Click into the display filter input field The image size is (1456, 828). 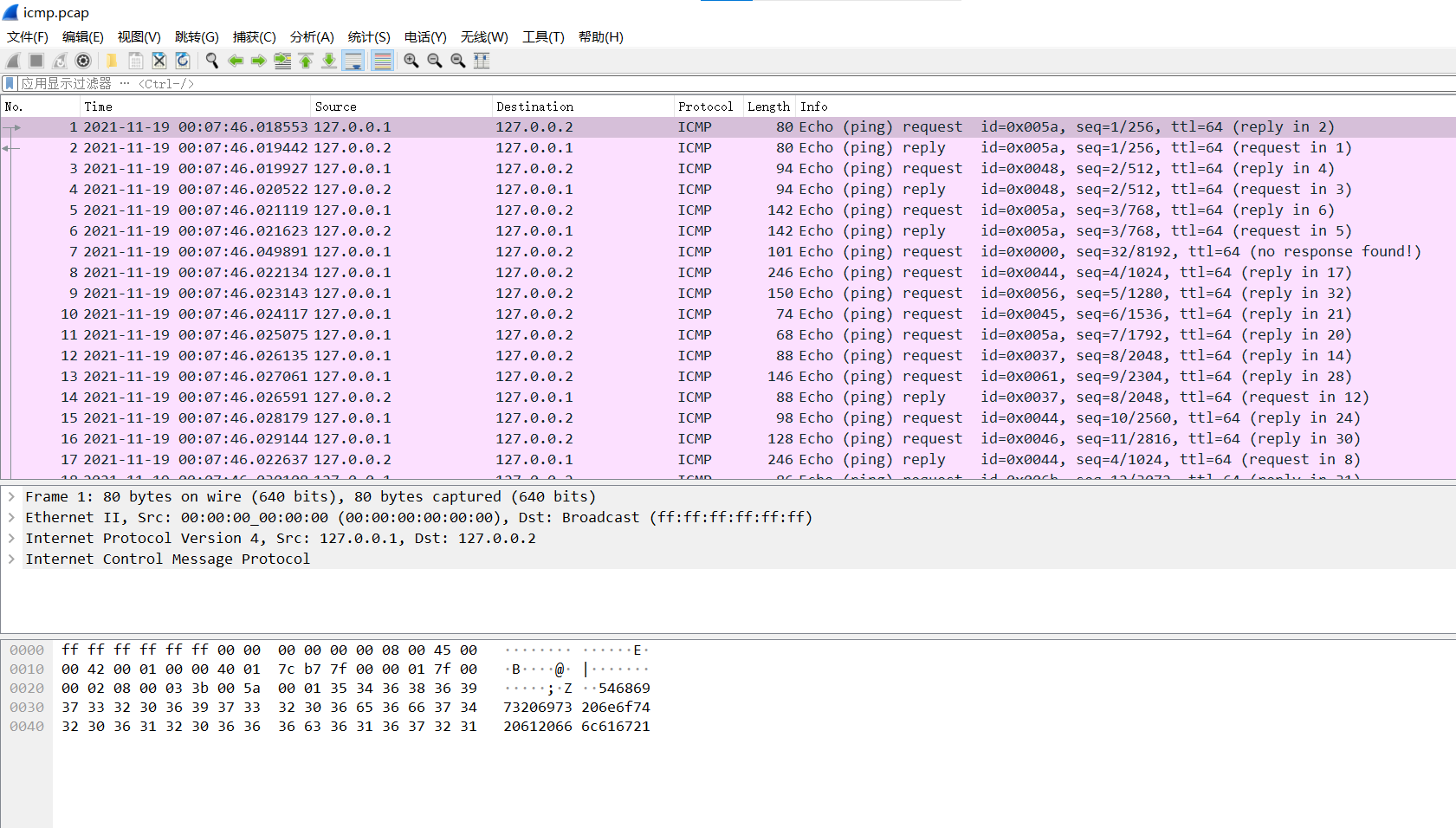click(736, 83)
